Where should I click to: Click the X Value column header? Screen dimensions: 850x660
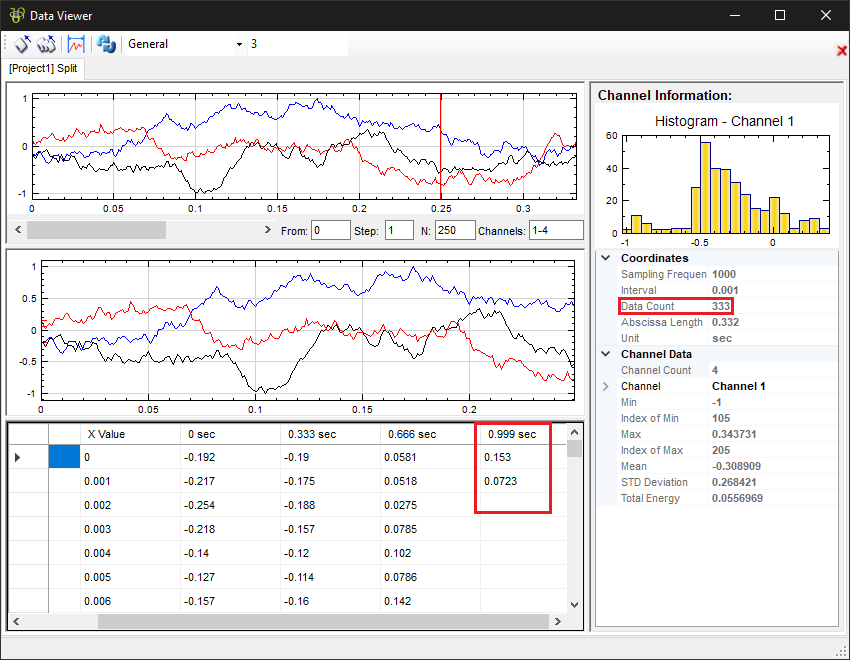click(114, 434)
